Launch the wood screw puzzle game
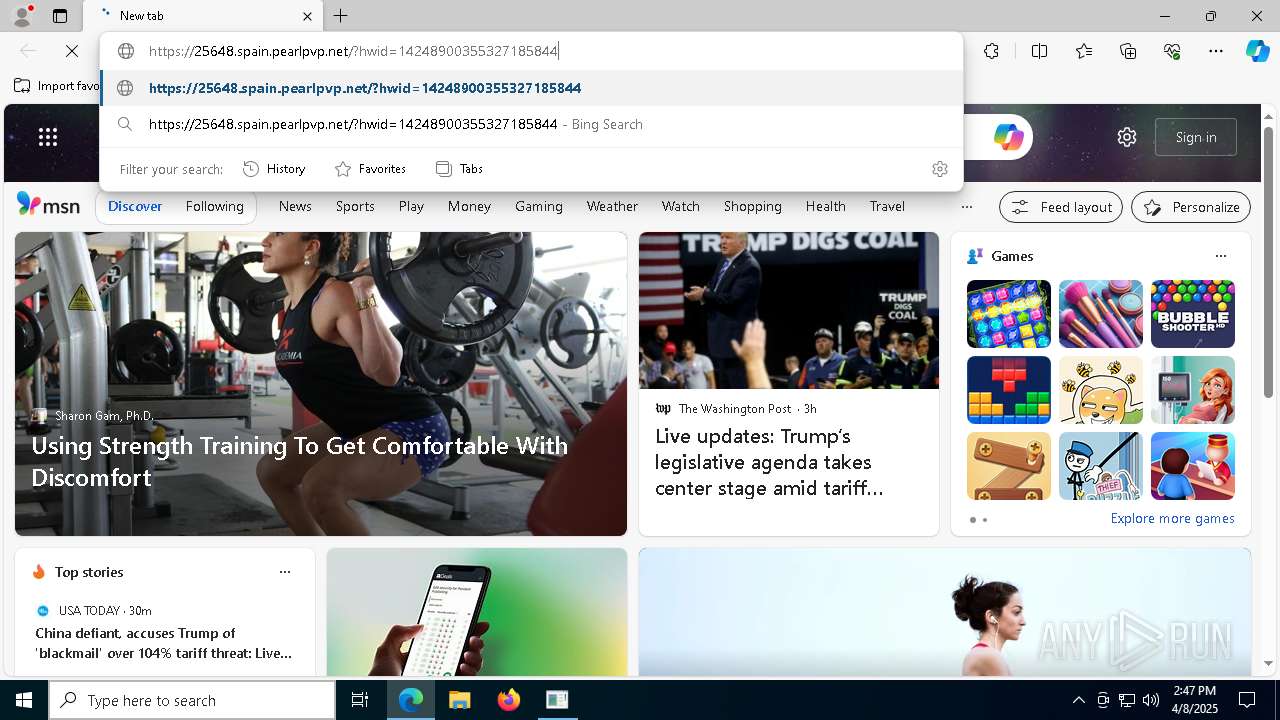The height and width of the screenshot is (720, 1280). click(1008, 466)
